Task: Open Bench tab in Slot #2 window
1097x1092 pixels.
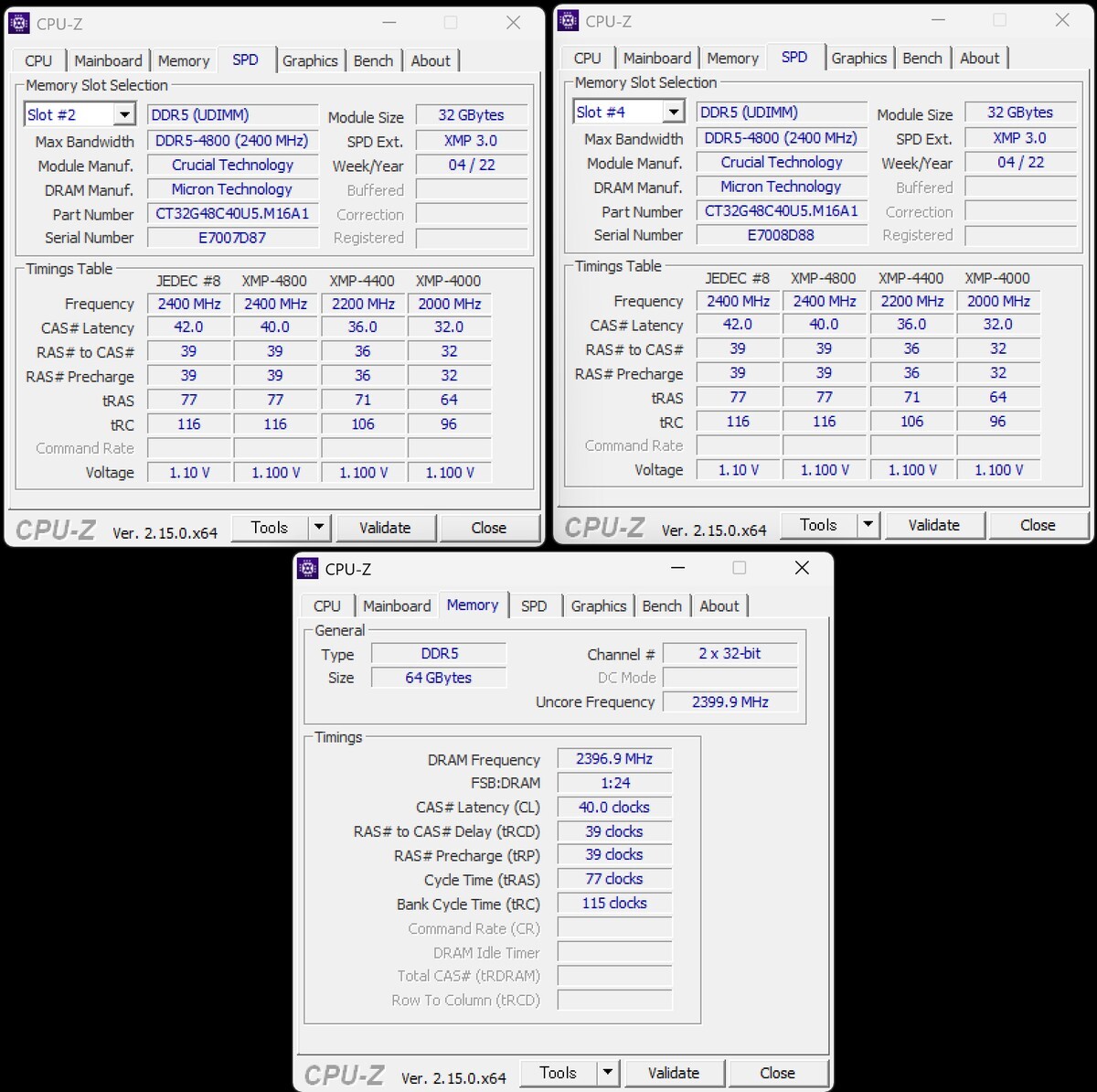Action: pyautogui.click(x=373, y=60)
